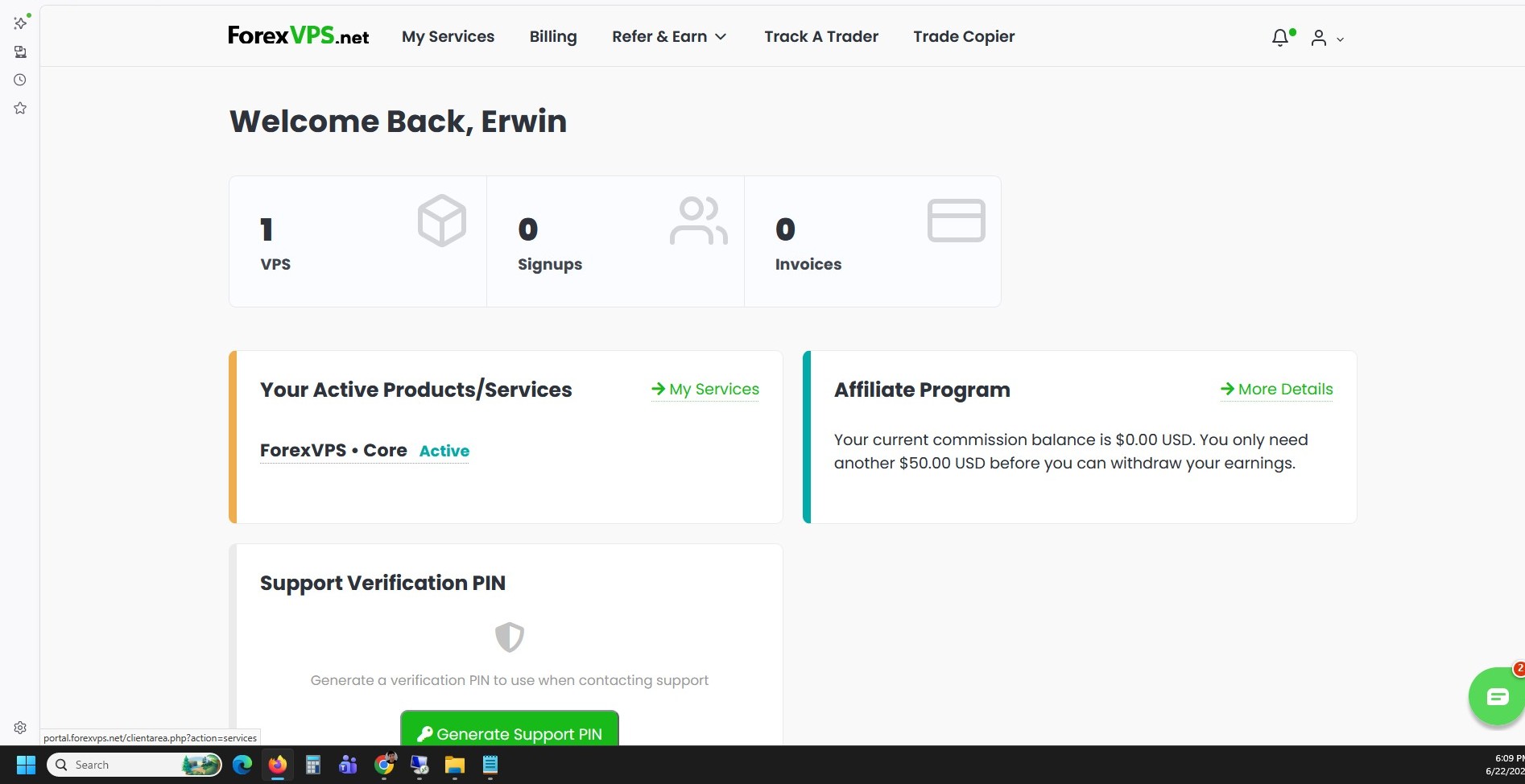This screenshot has height=784, width=1525.
Task: Open the Windows Start menu
Action: click(27, 765)
